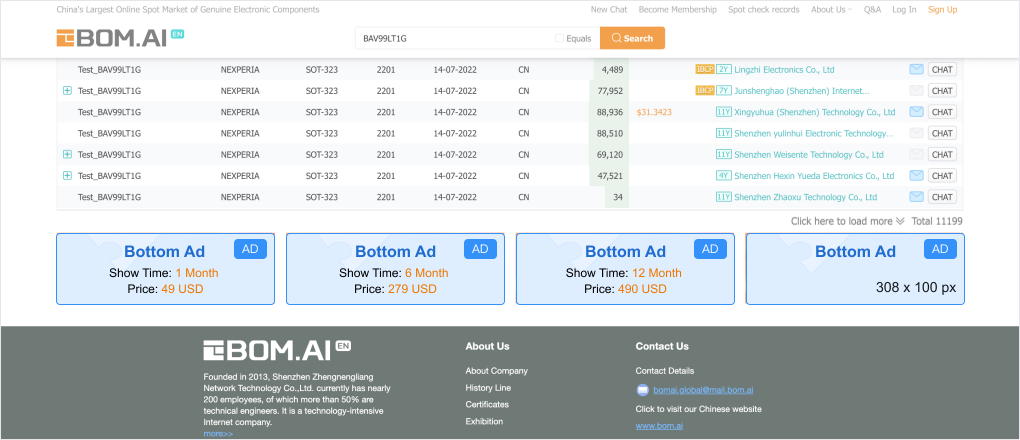Open Lingzhi Electronics Co., Ltd link
This screenshot has height=440, width=1020.
pos(785,69)
